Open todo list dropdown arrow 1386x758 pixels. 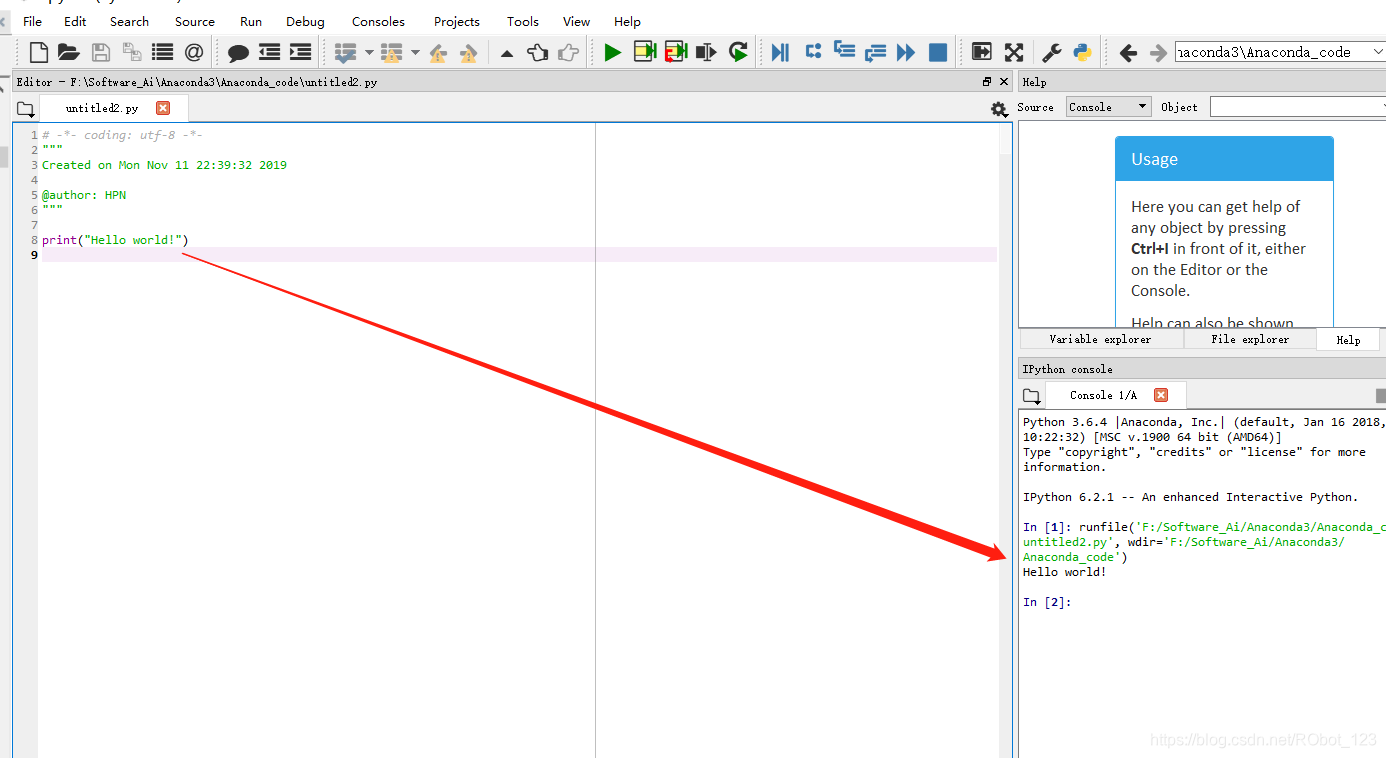[369, 52]
